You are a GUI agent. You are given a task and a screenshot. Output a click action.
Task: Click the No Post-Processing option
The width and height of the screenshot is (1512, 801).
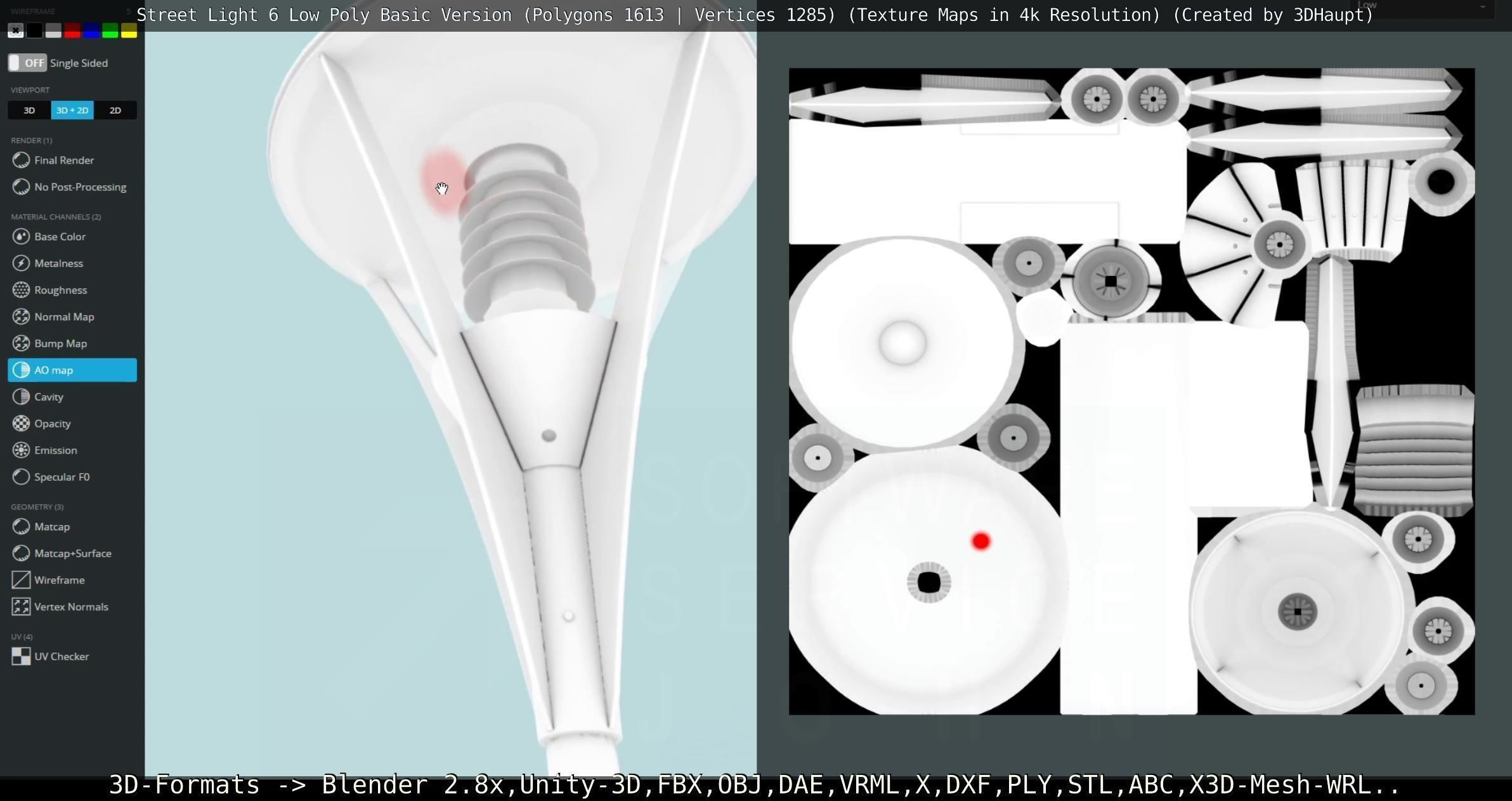point(80,187)
